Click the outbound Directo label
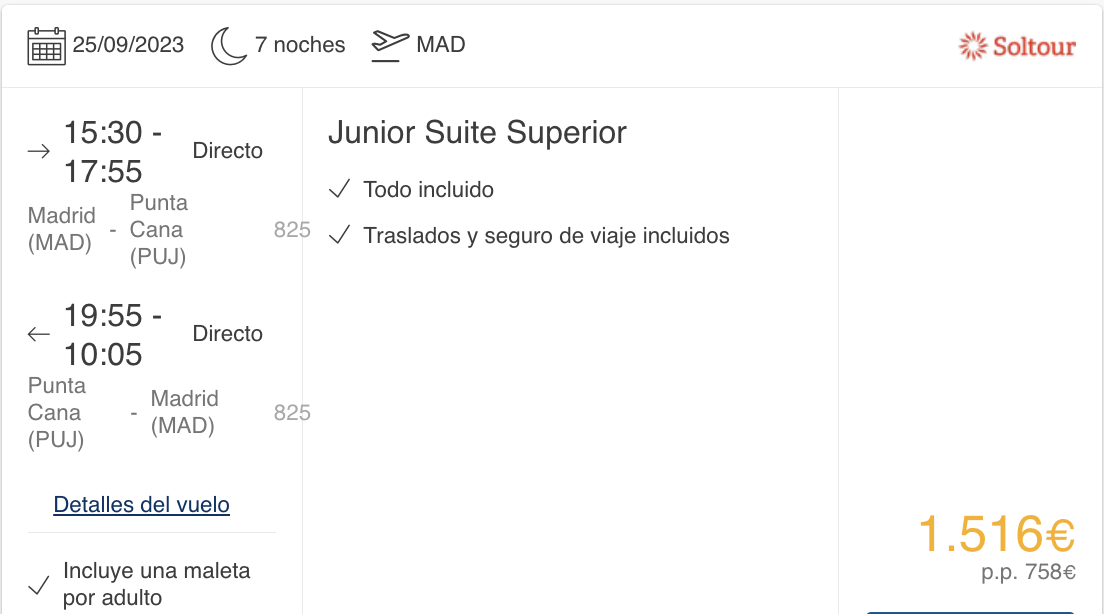This screenshot has width=1104, height=614. pyautogui.click(x=227, y=151)
